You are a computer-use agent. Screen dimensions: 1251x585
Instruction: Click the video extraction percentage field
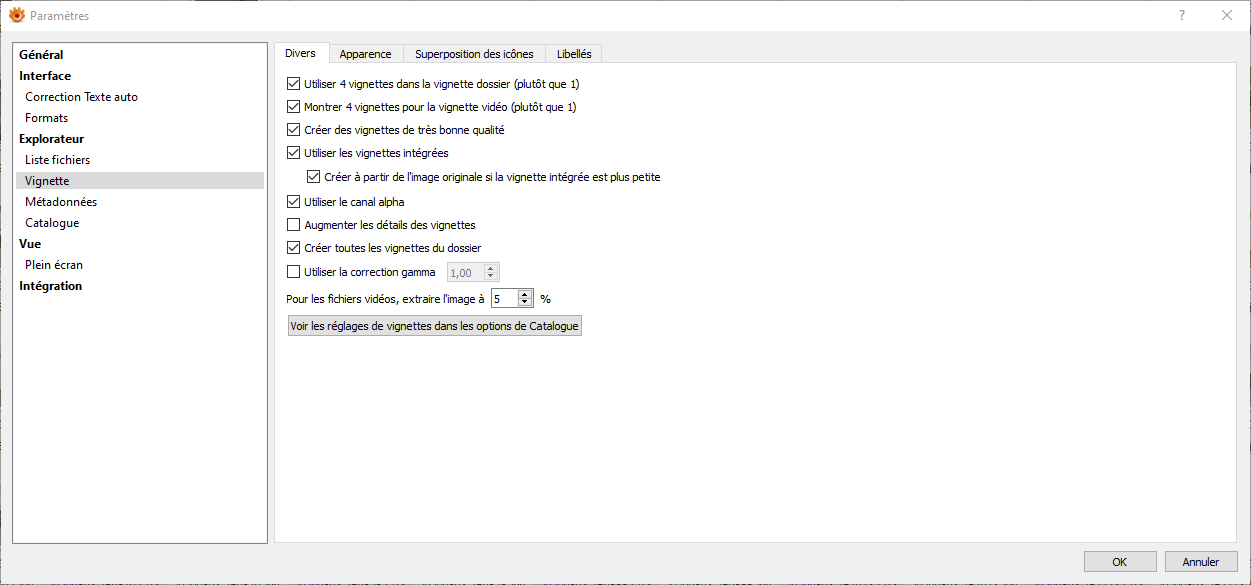pos(505,298)
